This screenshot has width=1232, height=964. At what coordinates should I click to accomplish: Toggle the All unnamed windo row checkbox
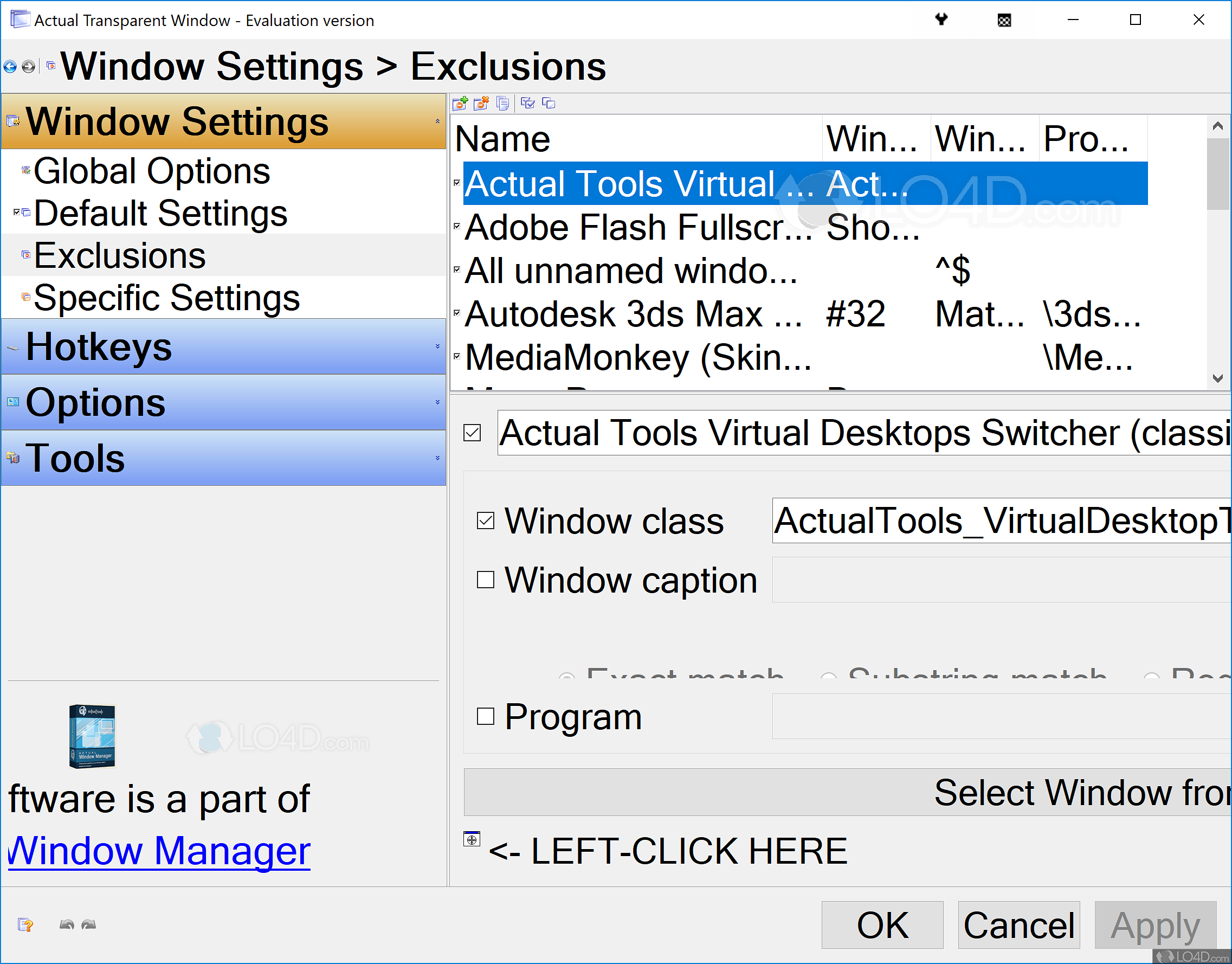[x=457, y=269]
